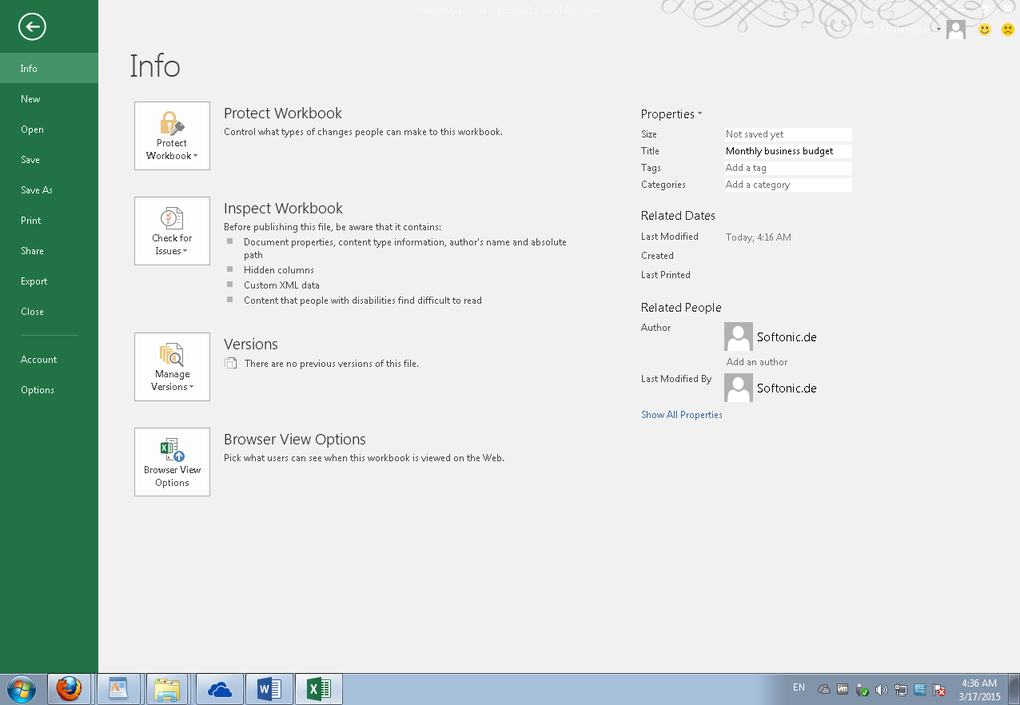Open the Export page in the sidebar
1020x705 pixels.
[x=49, y=281]
